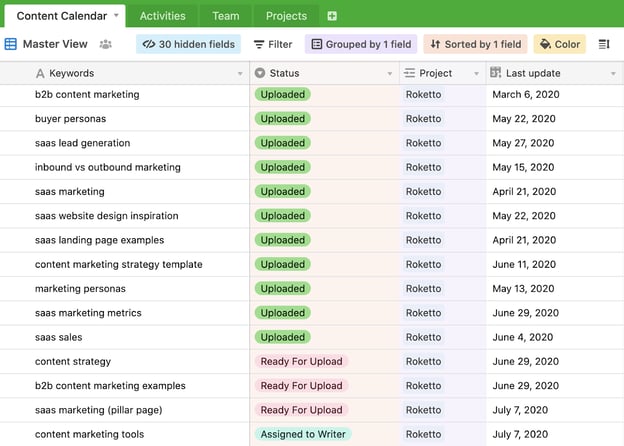Click the Grouped by 1 field button

click(358, 44)
